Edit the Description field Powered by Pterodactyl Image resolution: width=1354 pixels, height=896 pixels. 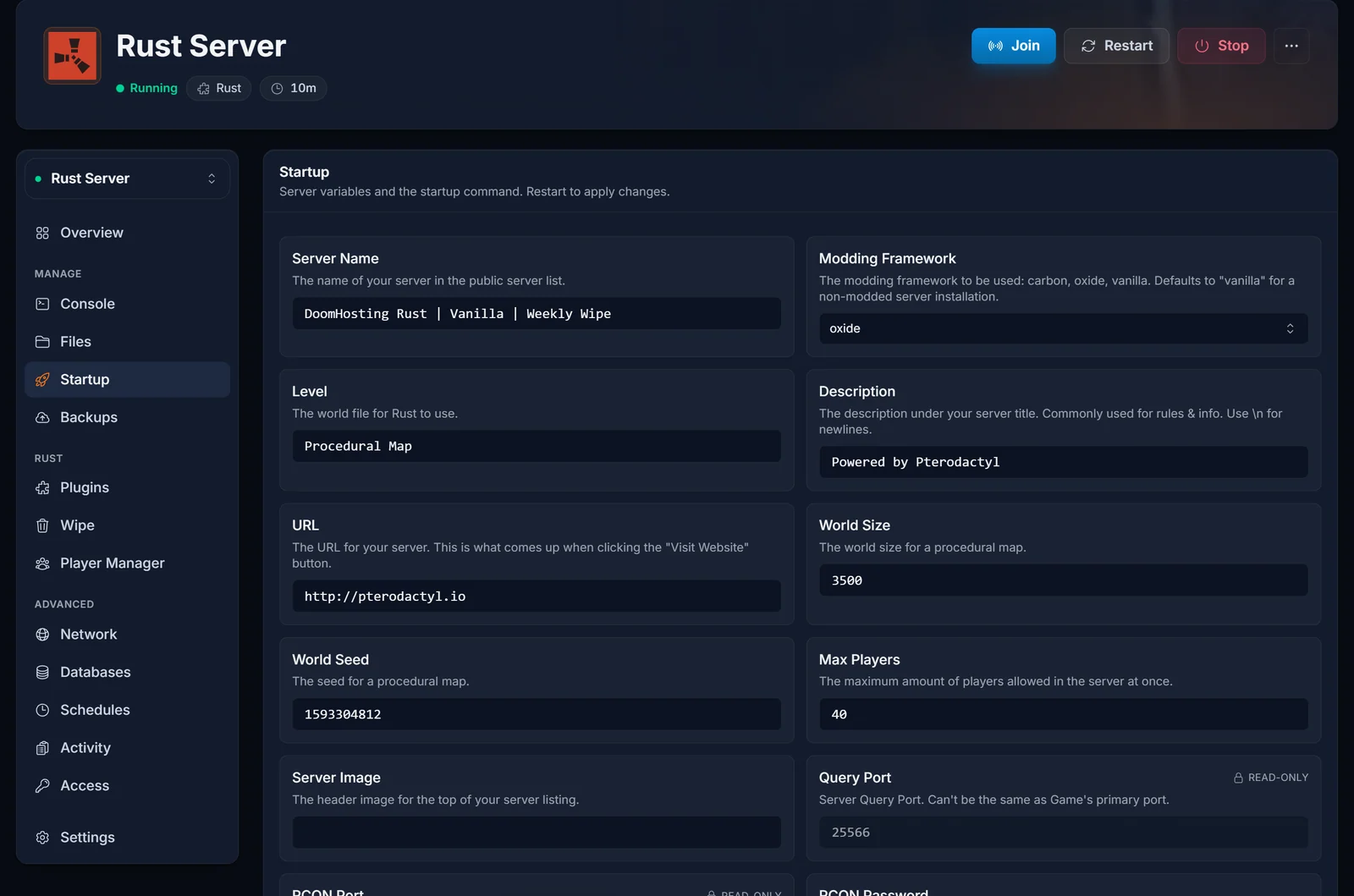(1063, 462)
